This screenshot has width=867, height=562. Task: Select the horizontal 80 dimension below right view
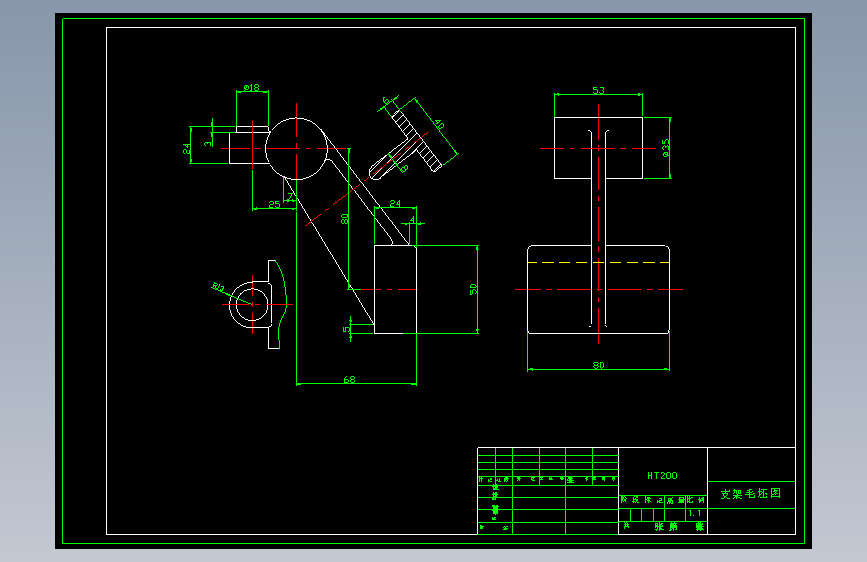tap(598, 365)
